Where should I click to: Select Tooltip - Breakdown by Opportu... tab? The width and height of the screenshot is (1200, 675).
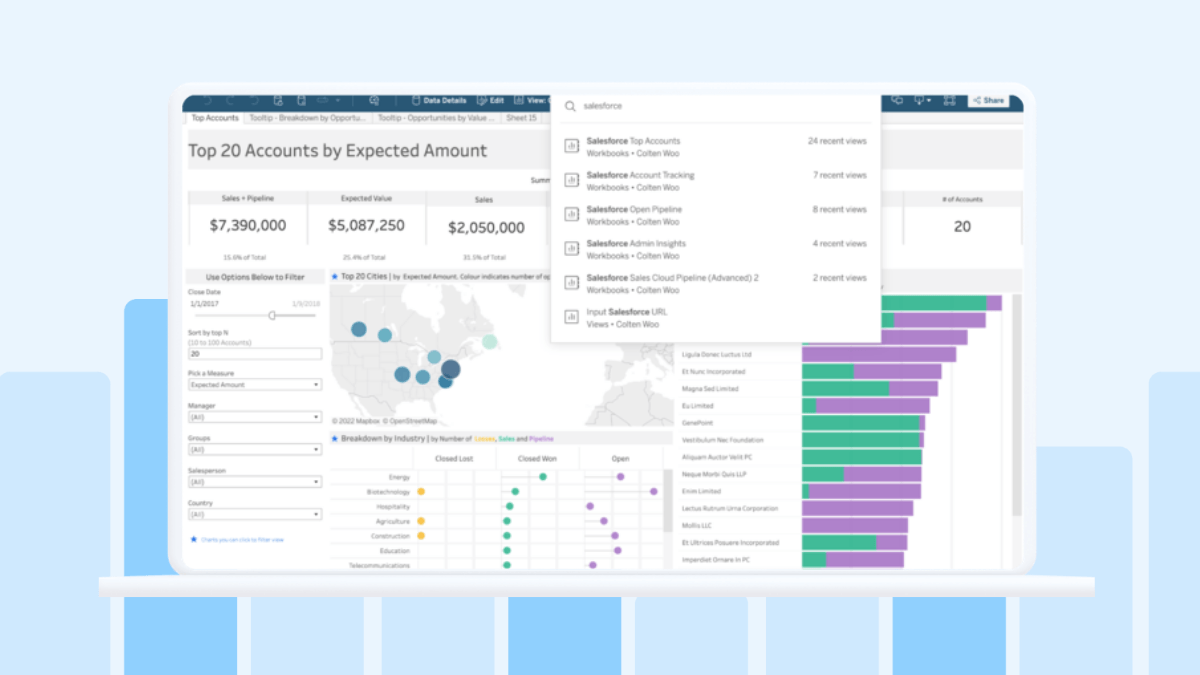[x=307, y=118]
